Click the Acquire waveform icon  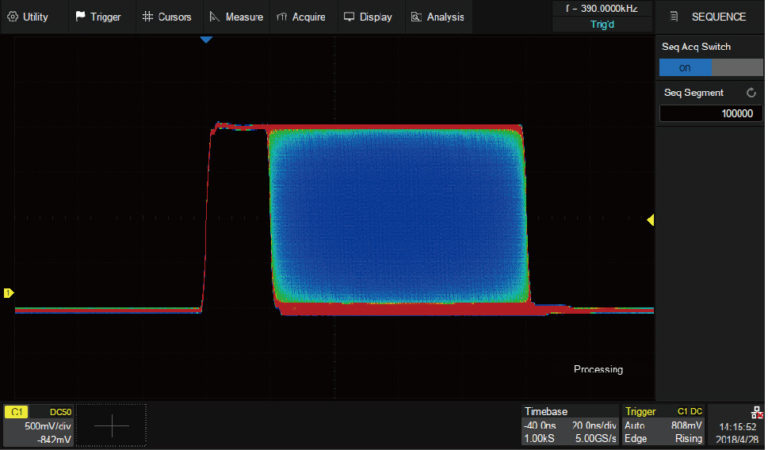(282, 17)
